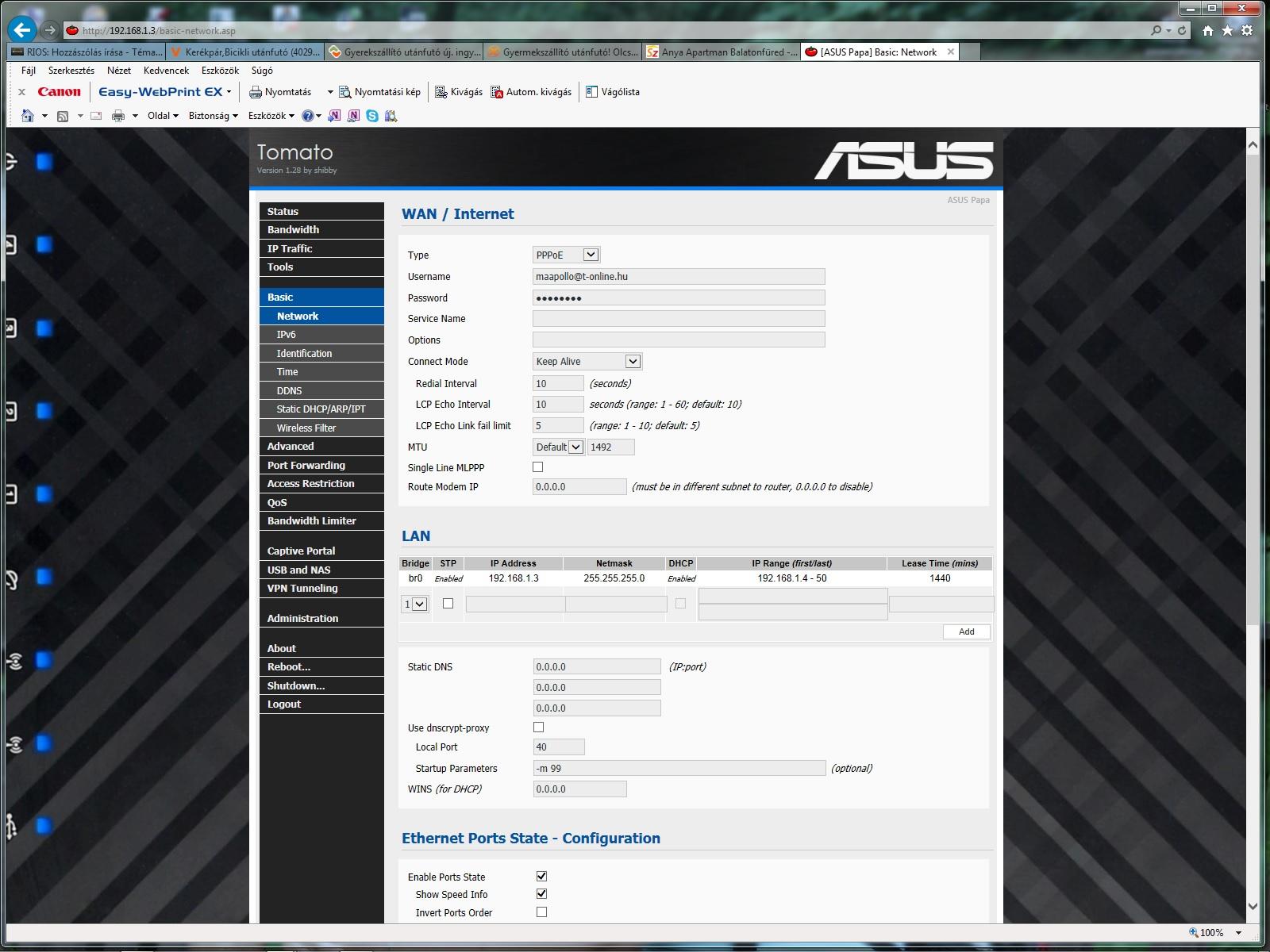
Task: Open the Súgó menu
Action: 262,71
